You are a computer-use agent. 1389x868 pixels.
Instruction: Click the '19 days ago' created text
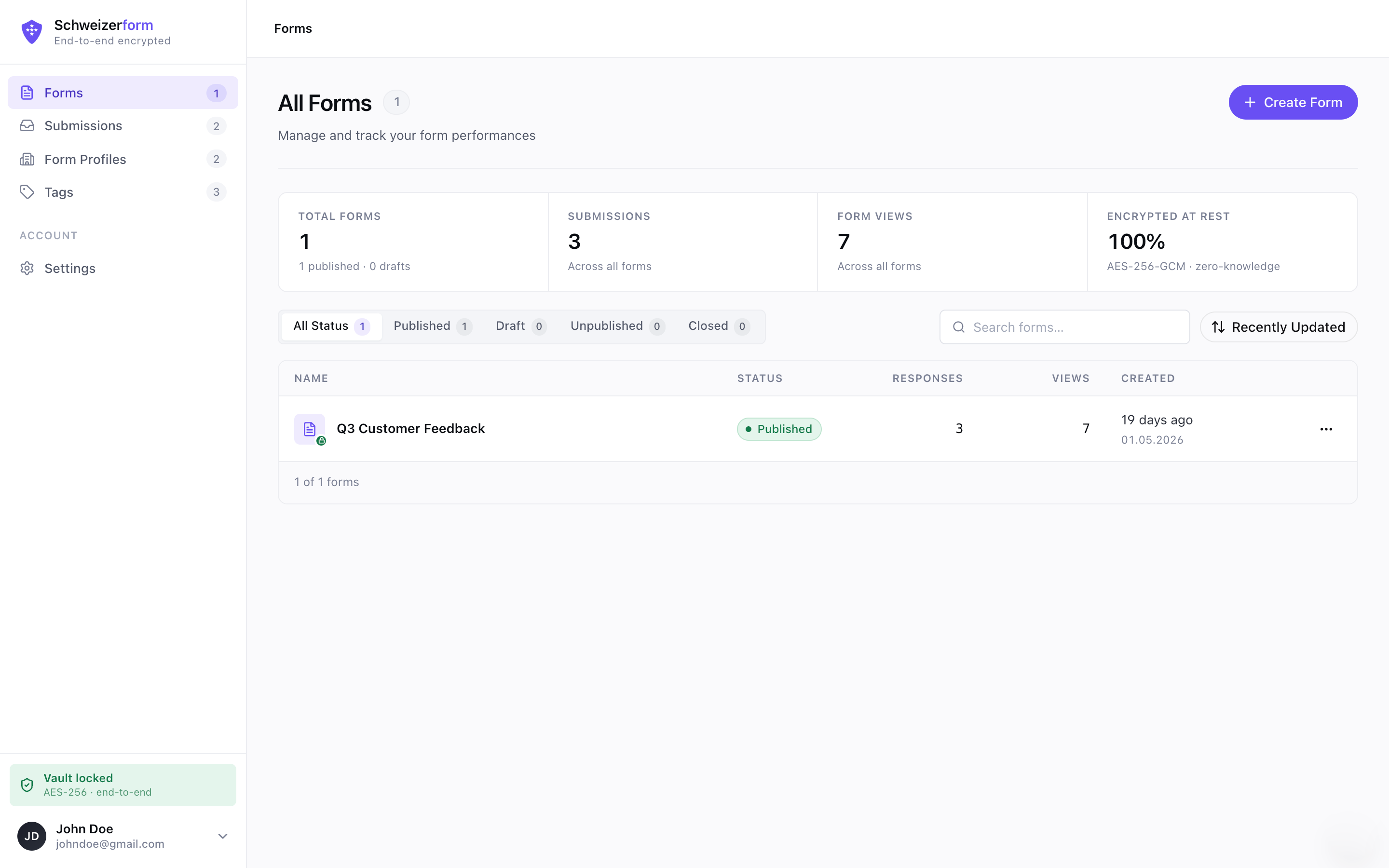(x=1157, y=420)
